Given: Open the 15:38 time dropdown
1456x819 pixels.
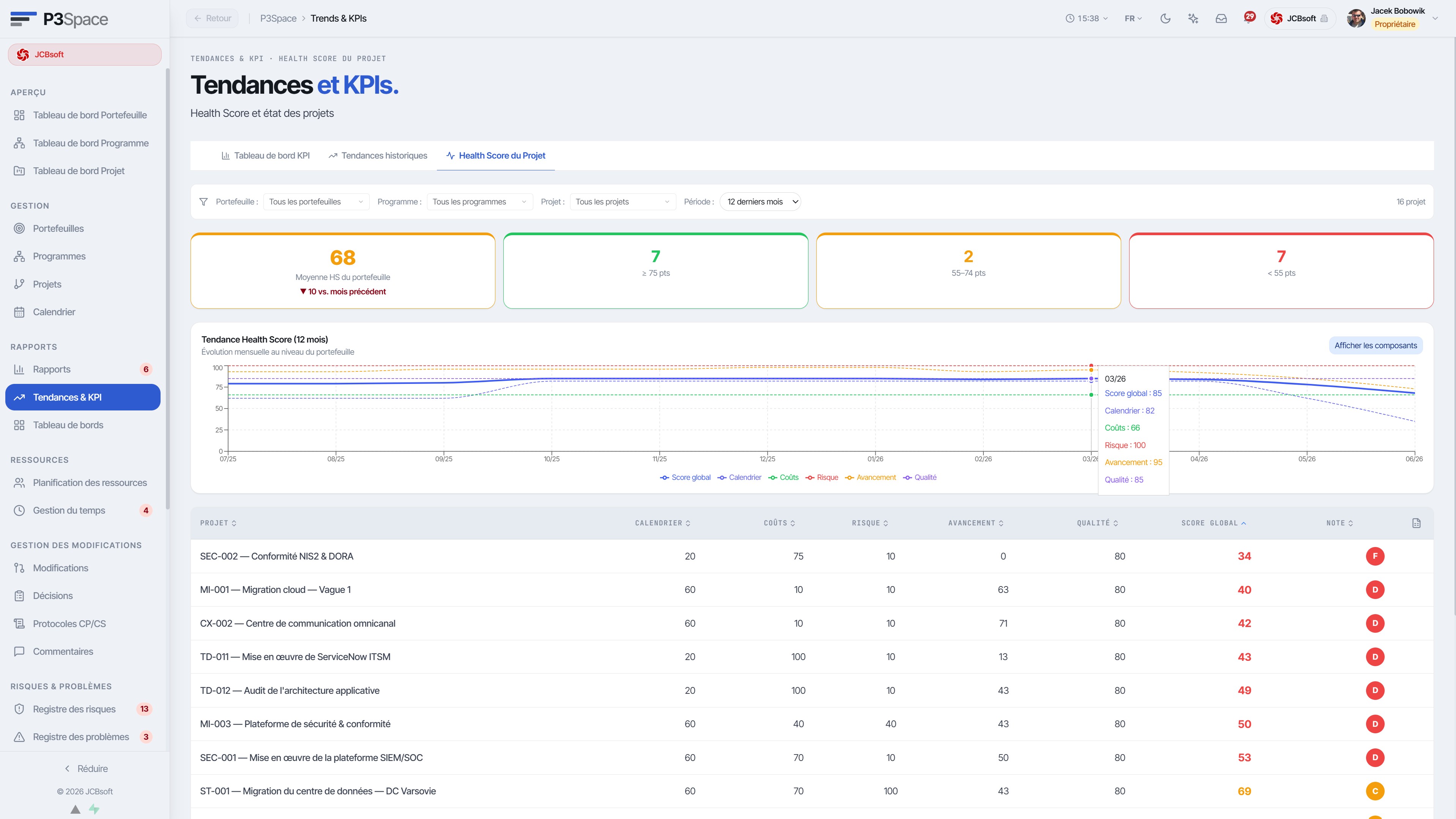Looking at the screenshot, I should point(1086,19).
